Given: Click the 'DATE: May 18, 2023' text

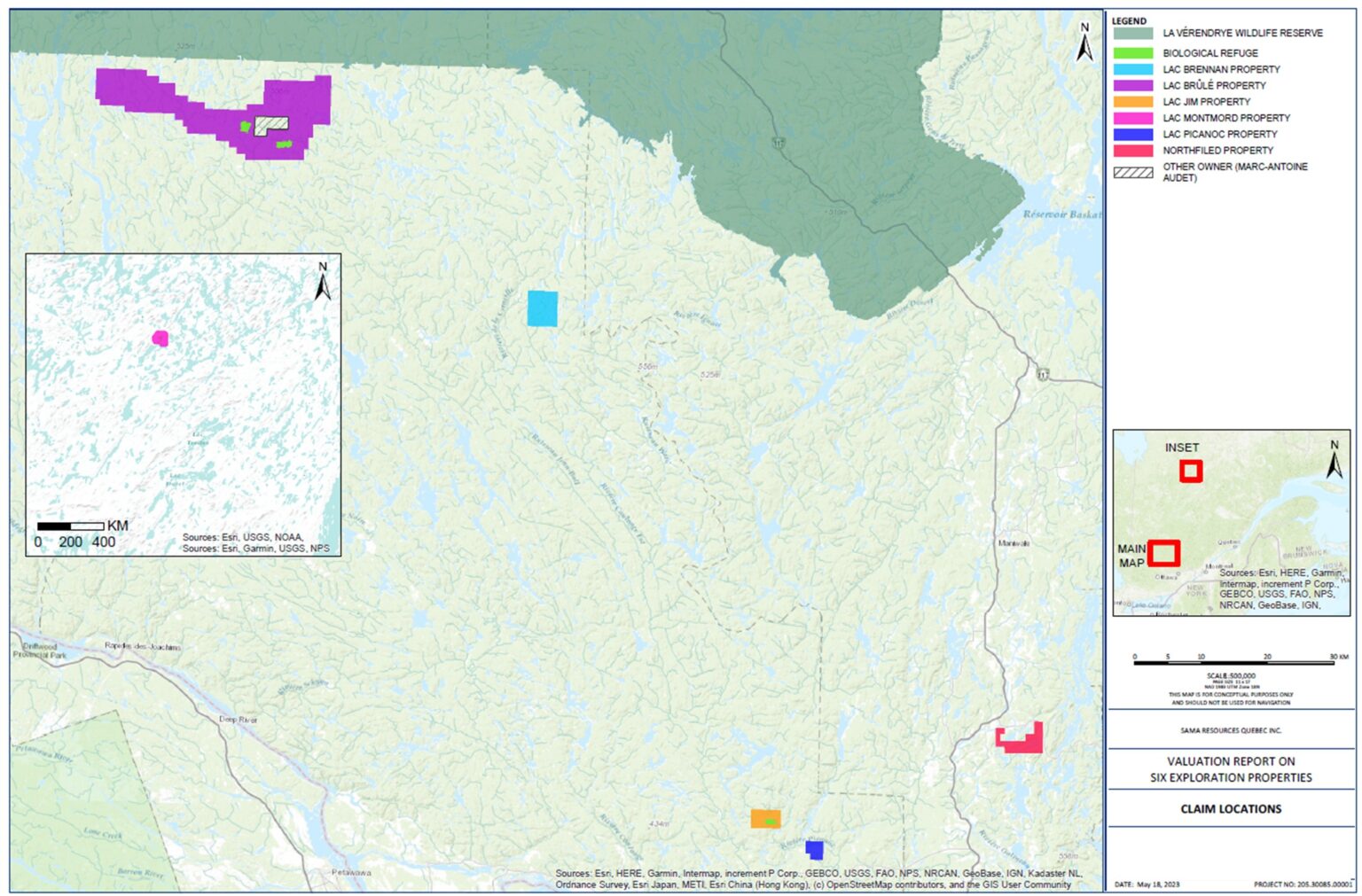Looking at the screenshot, I should 1147,884.
